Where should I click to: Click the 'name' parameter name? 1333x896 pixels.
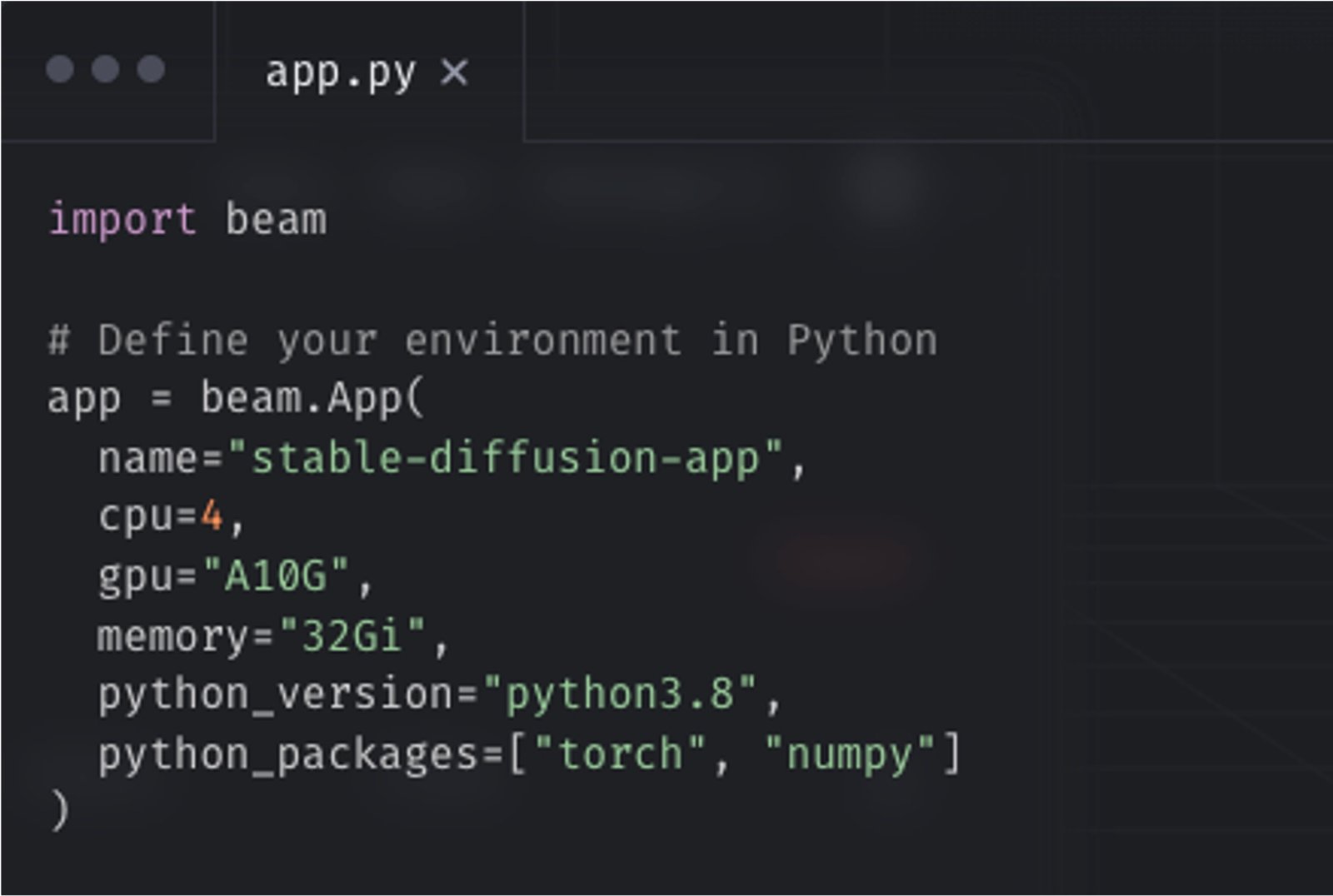click(x=148, y=458)
